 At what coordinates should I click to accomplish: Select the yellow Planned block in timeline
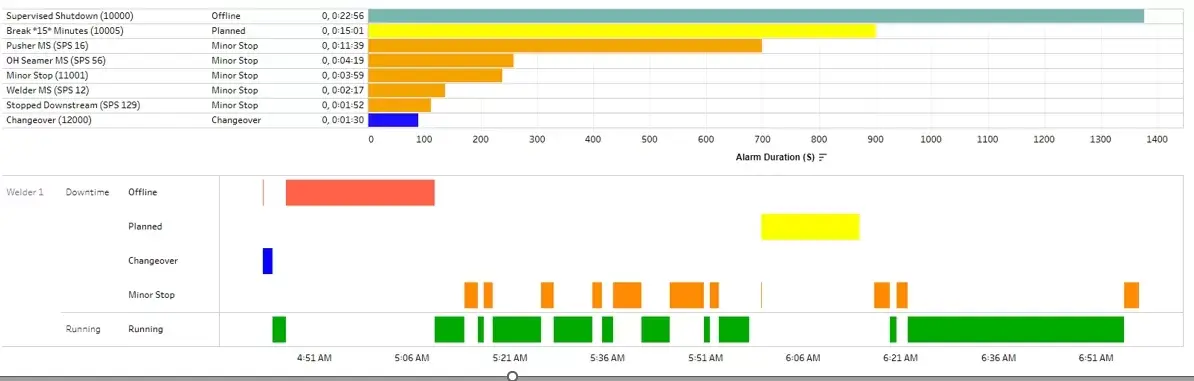tap(810, 227)
